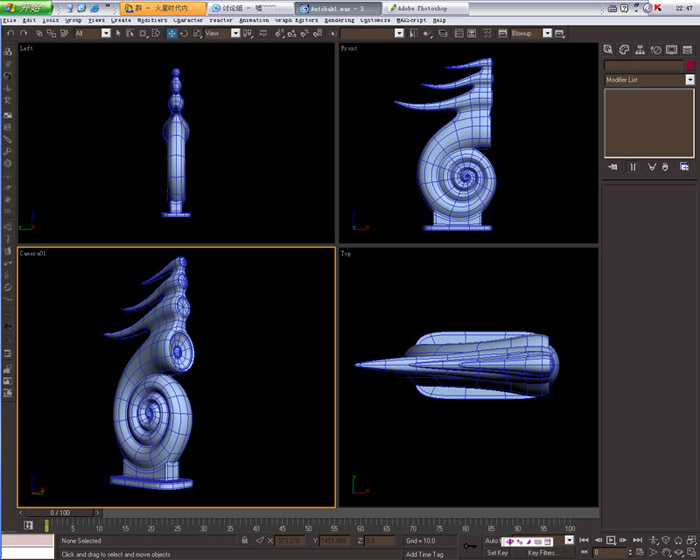Switch to Adobe Photoshop taskbar window
The height and width of the screenshot is (560, 700).
tap(427, 8)
